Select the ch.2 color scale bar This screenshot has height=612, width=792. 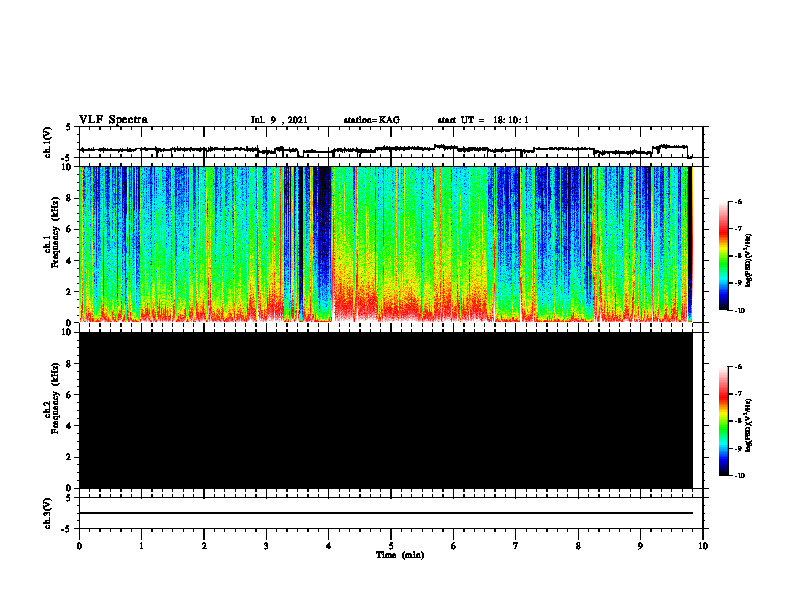724,421
